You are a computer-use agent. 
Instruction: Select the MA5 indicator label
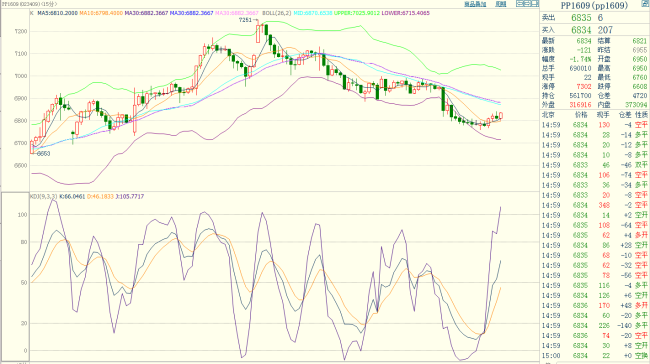pyautogui.click(x=57, y=13)
